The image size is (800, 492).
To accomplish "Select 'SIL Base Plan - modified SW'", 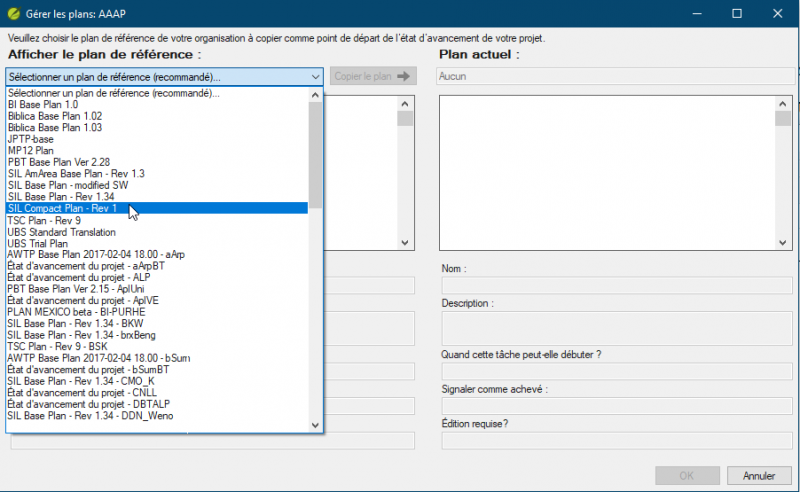I will [x=157, y=185].
